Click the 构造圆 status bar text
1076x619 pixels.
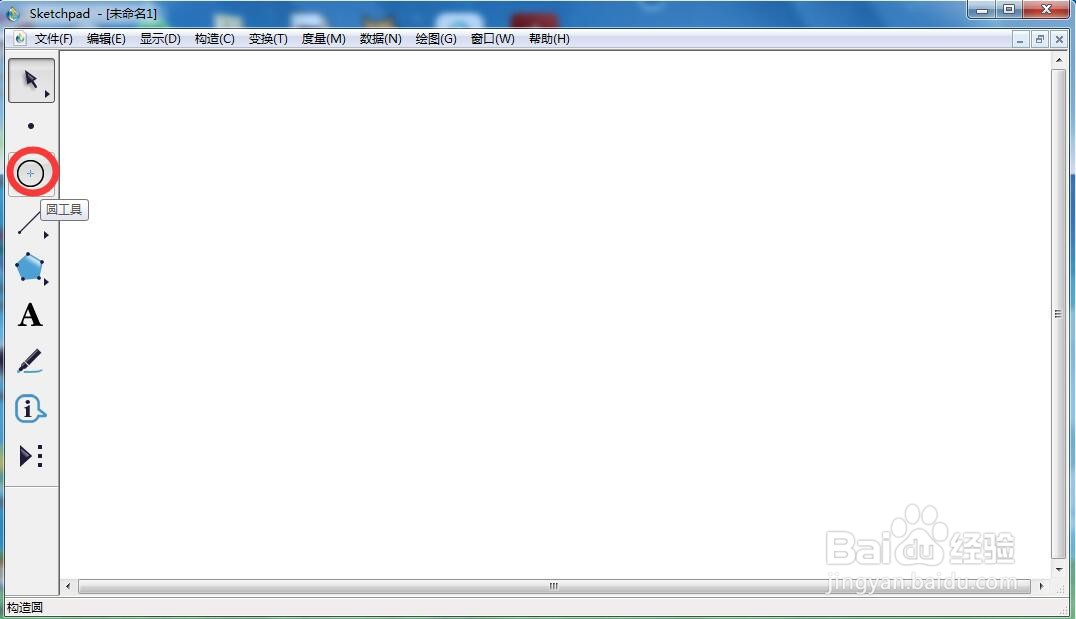[x=25, y=608]
